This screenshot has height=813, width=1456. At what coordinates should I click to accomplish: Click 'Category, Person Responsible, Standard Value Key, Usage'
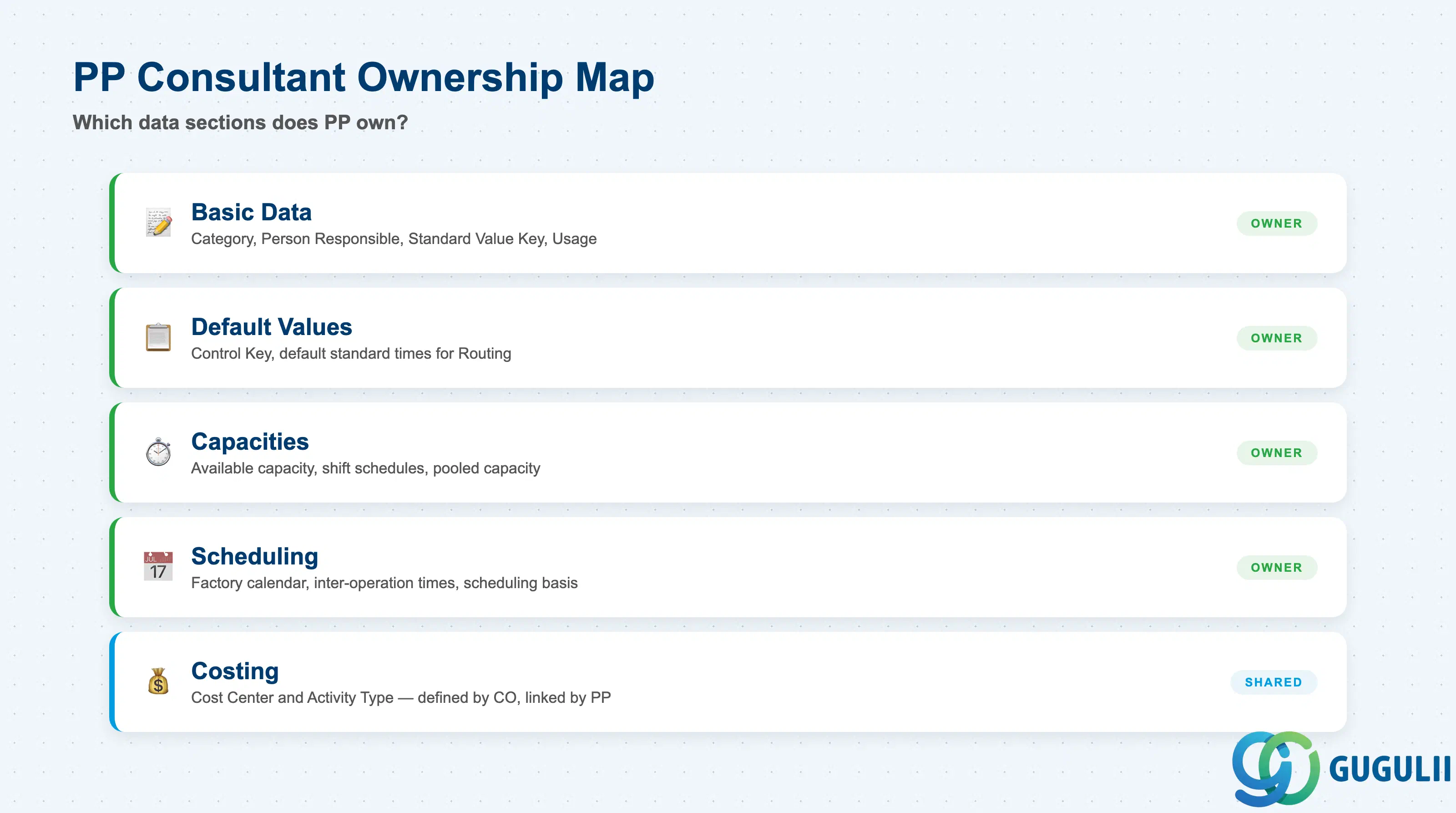tap(394, 239)
